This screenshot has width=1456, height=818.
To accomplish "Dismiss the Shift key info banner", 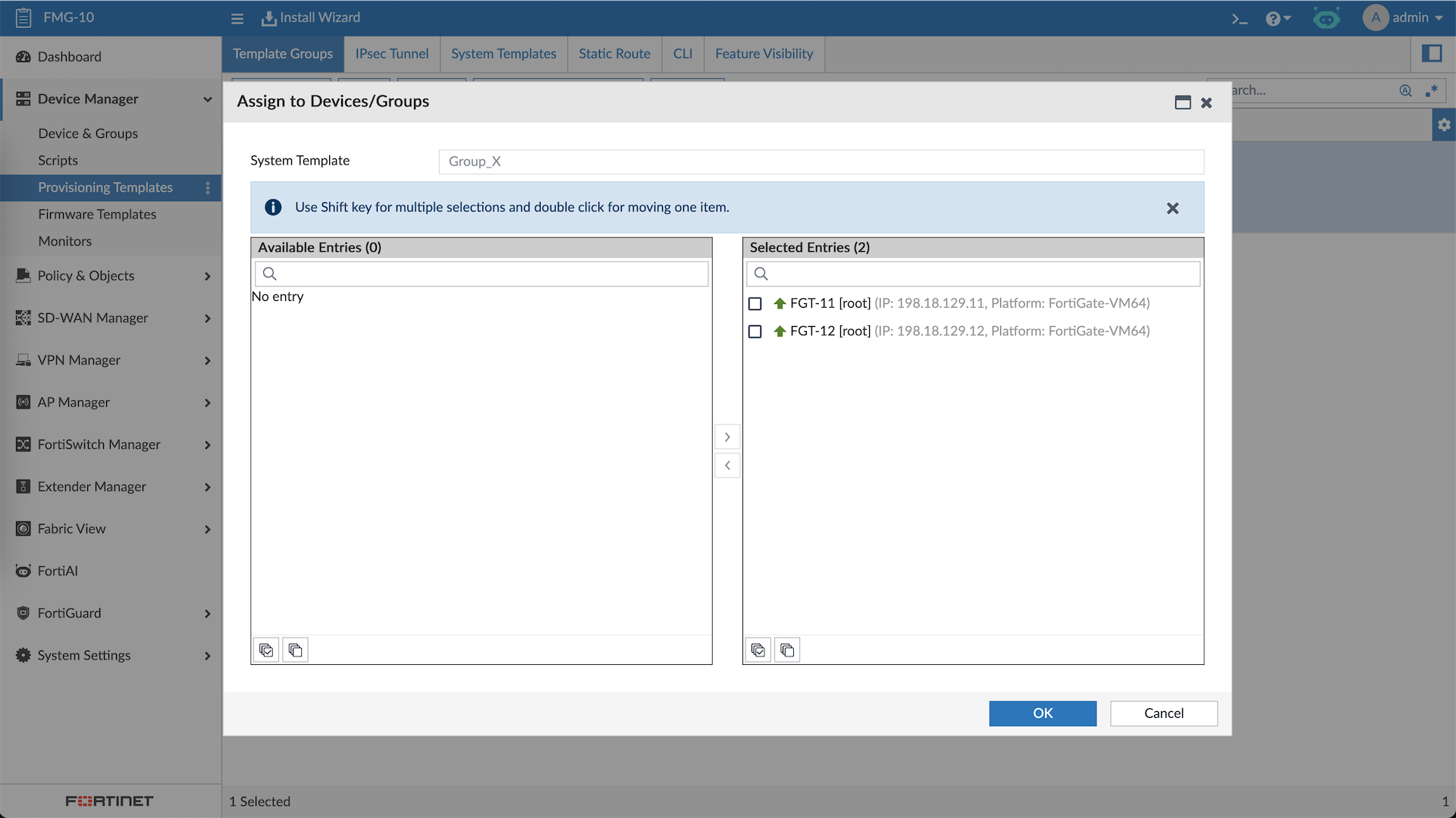I will coord(1172,208).
